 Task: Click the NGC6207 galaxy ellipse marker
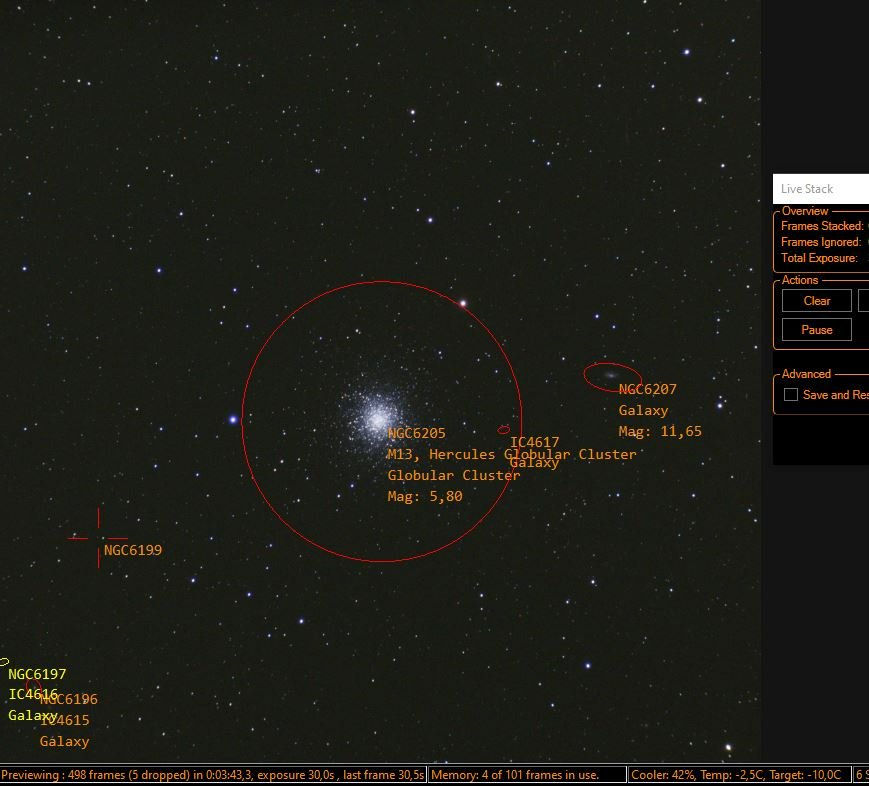point(612,376)
